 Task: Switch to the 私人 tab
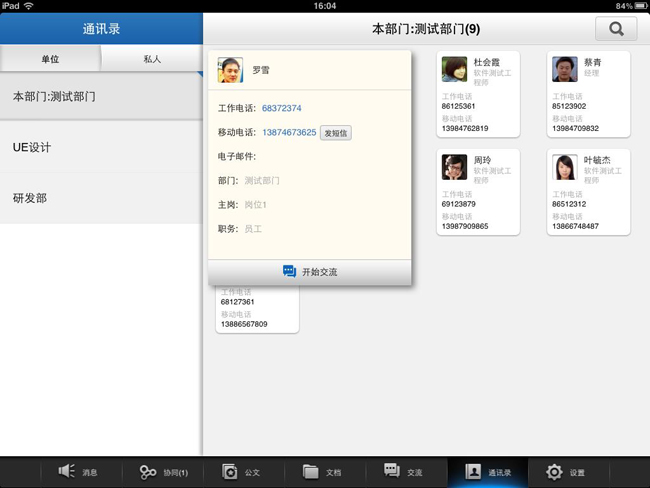[x=152, y=60]
